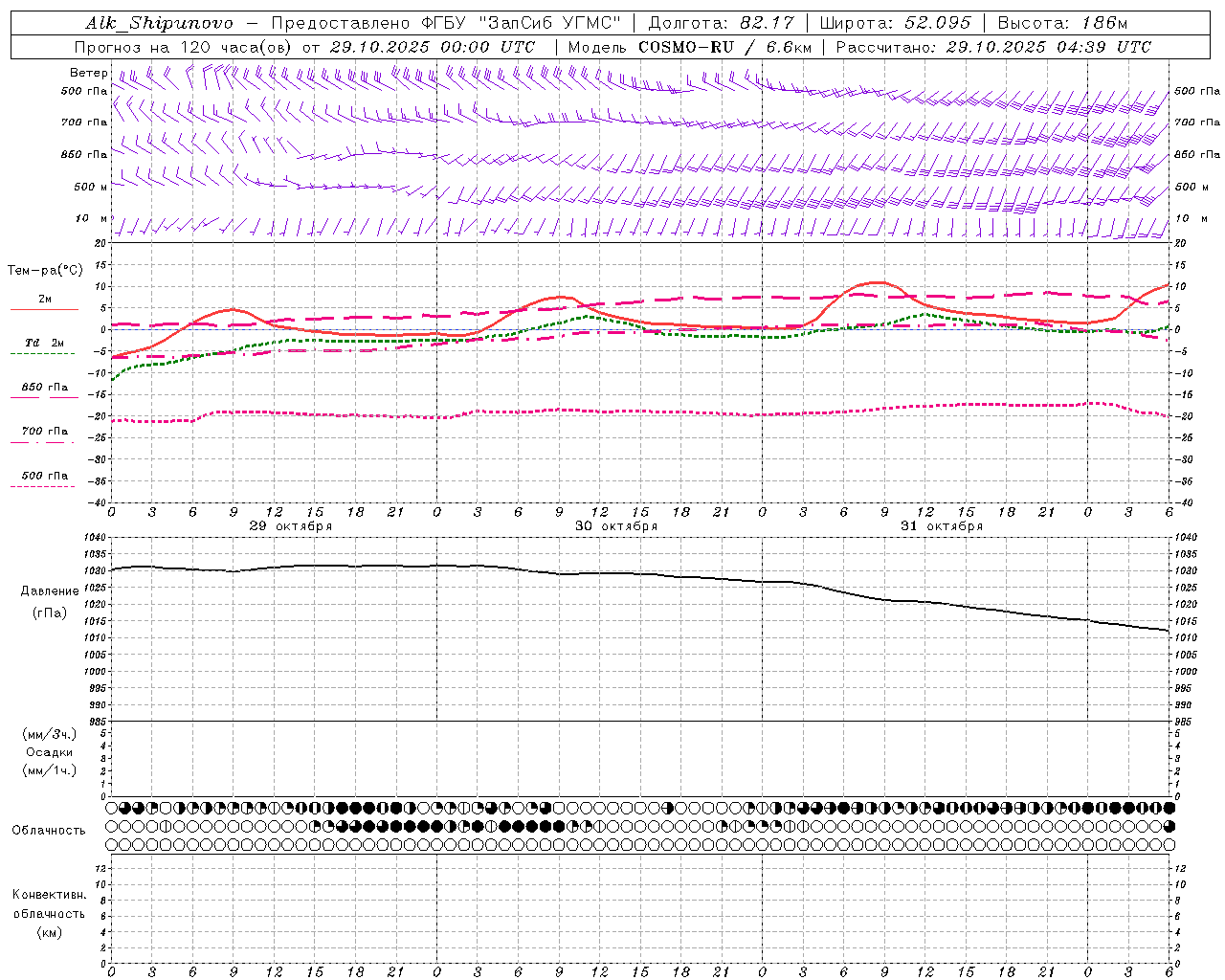1225x980 pixels.
Task: Click the red line sample under 2м legend
Action: [x=45, y=309]
